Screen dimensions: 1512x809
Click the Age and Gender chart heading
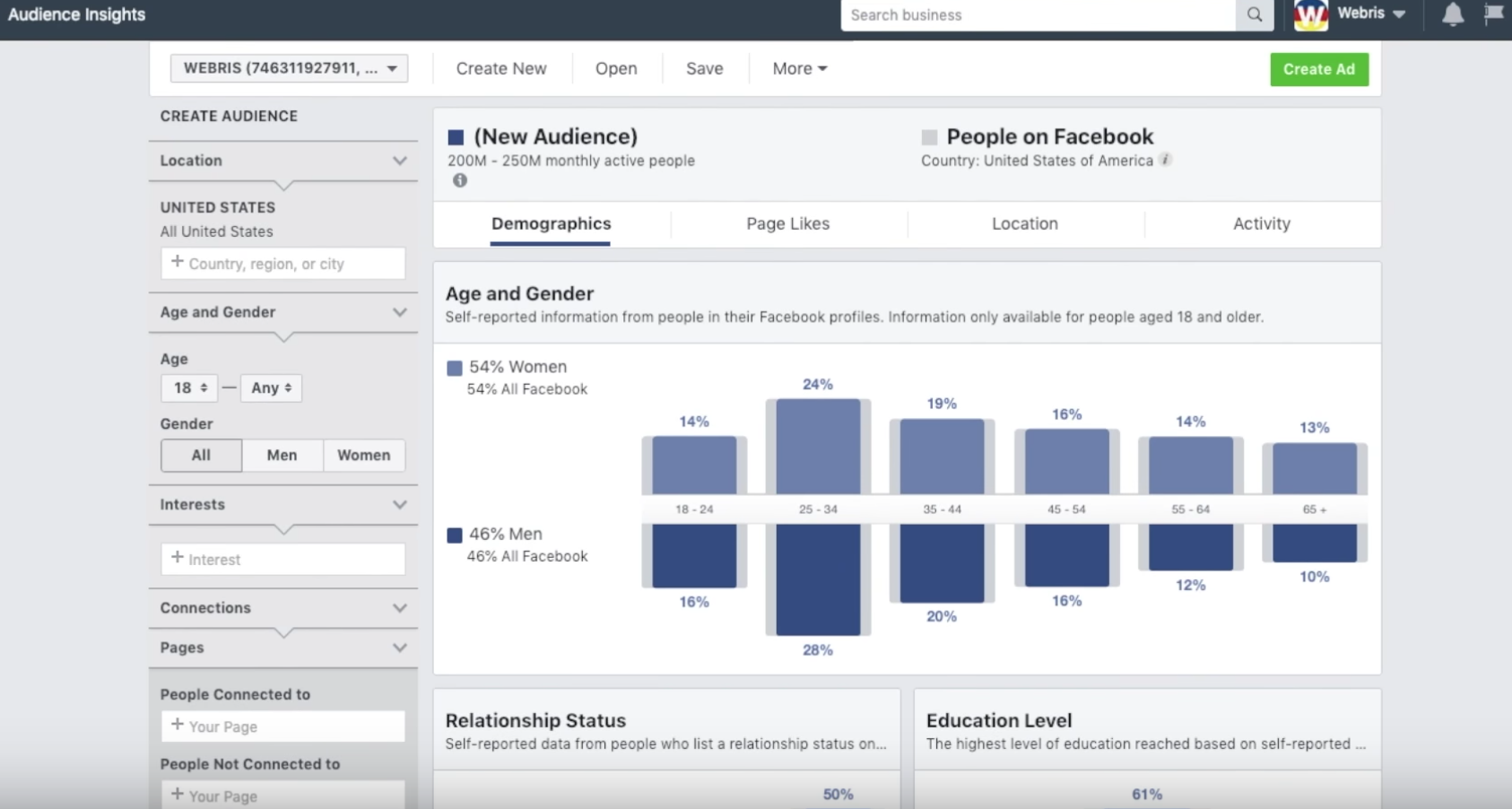[519, 293]
